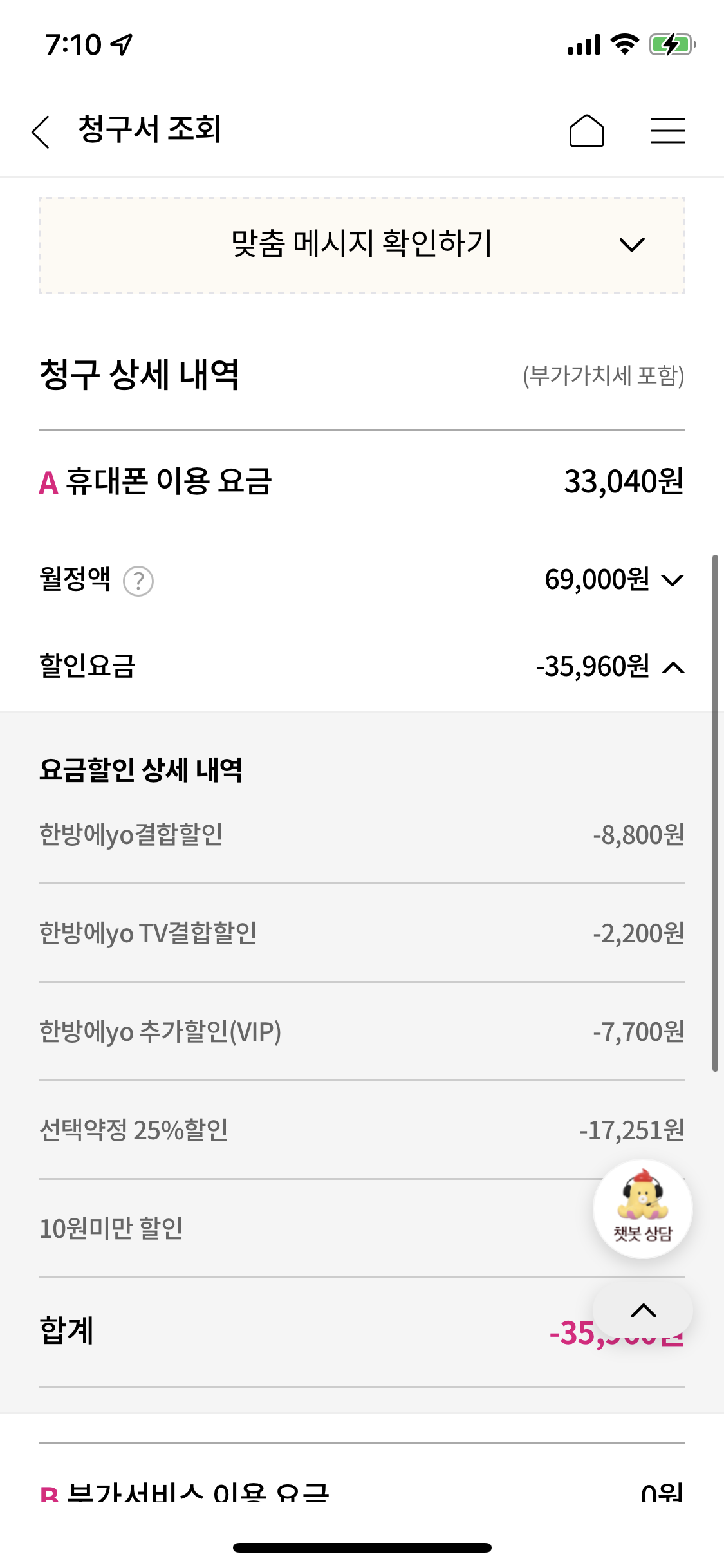Tap the question mark next to 월정액
Image resolution: width=724 pixels, height=1568 pixels.
(138, 581)
